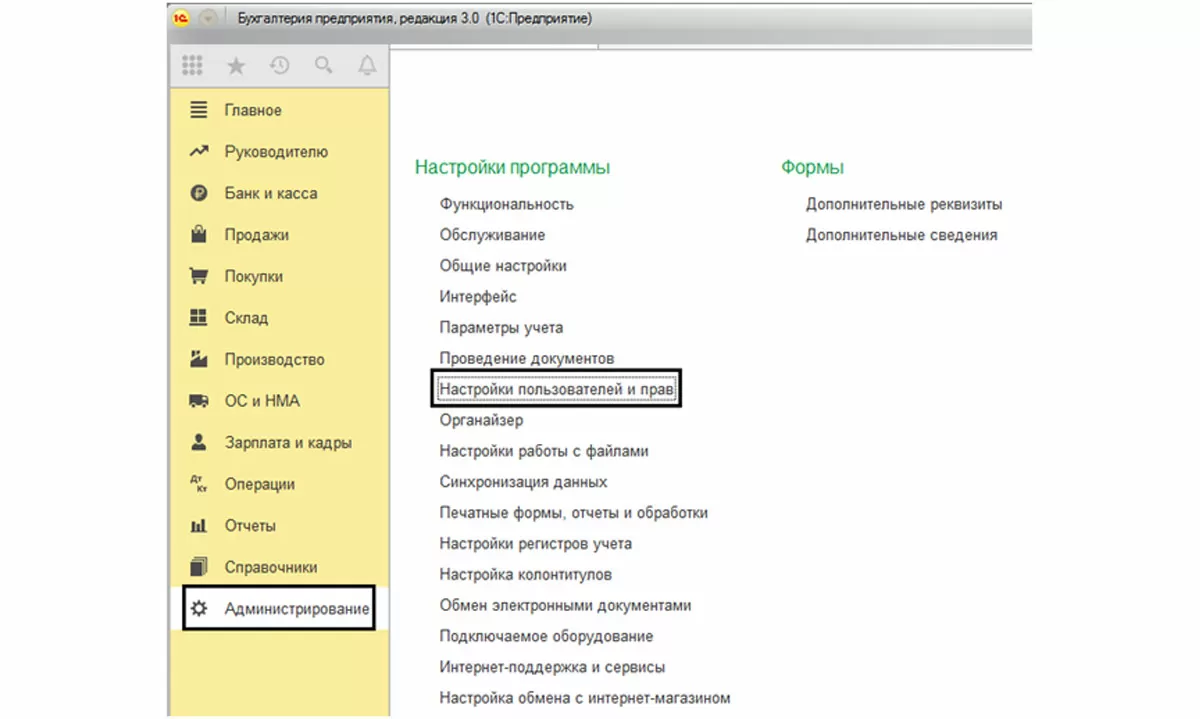This screenshot has width=1200, height=719.
Task: Open Интернет-поддержка и сервисы link
Action: (x=552, y=667)
